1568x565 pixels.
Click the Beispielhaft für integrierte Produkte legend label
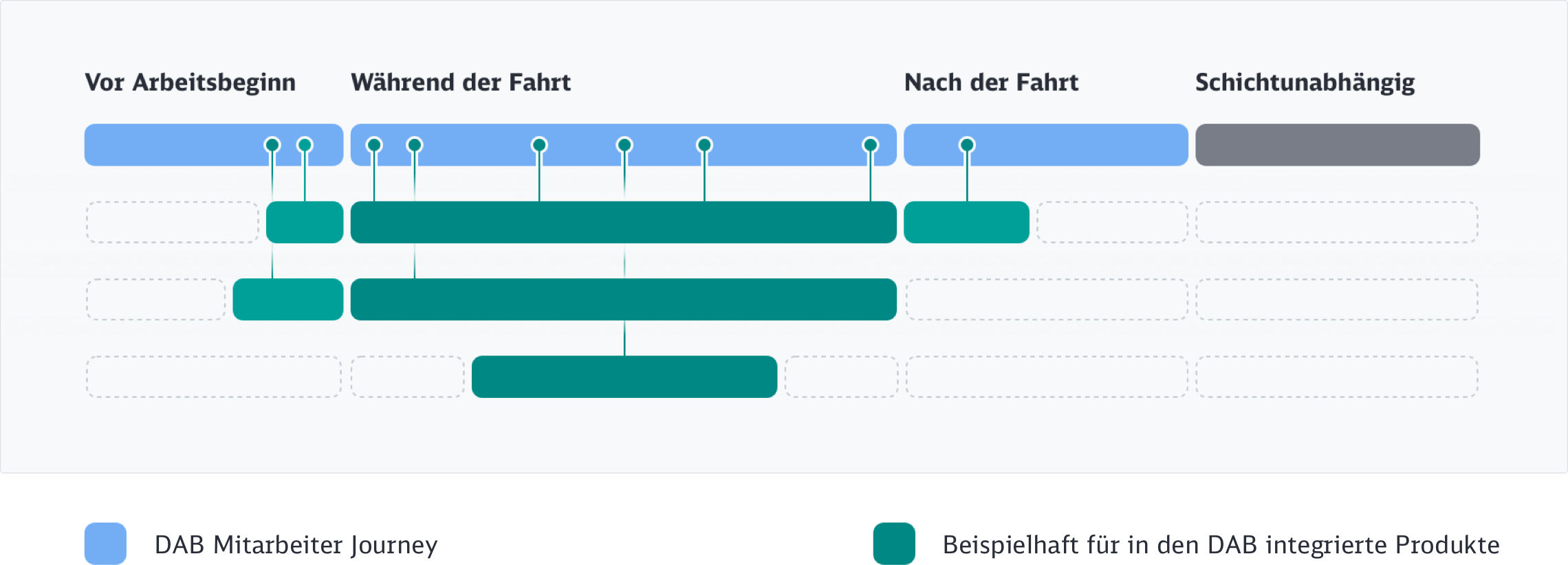coord(1221,545)
